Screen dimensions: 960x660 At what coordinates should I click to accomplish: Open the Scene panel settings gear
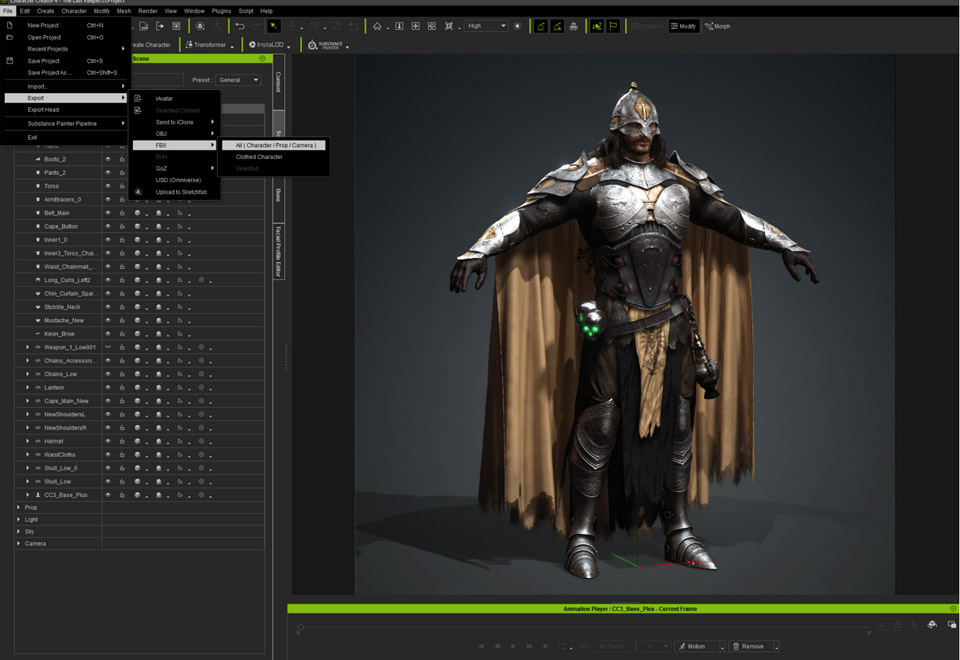tap(262, 58)
